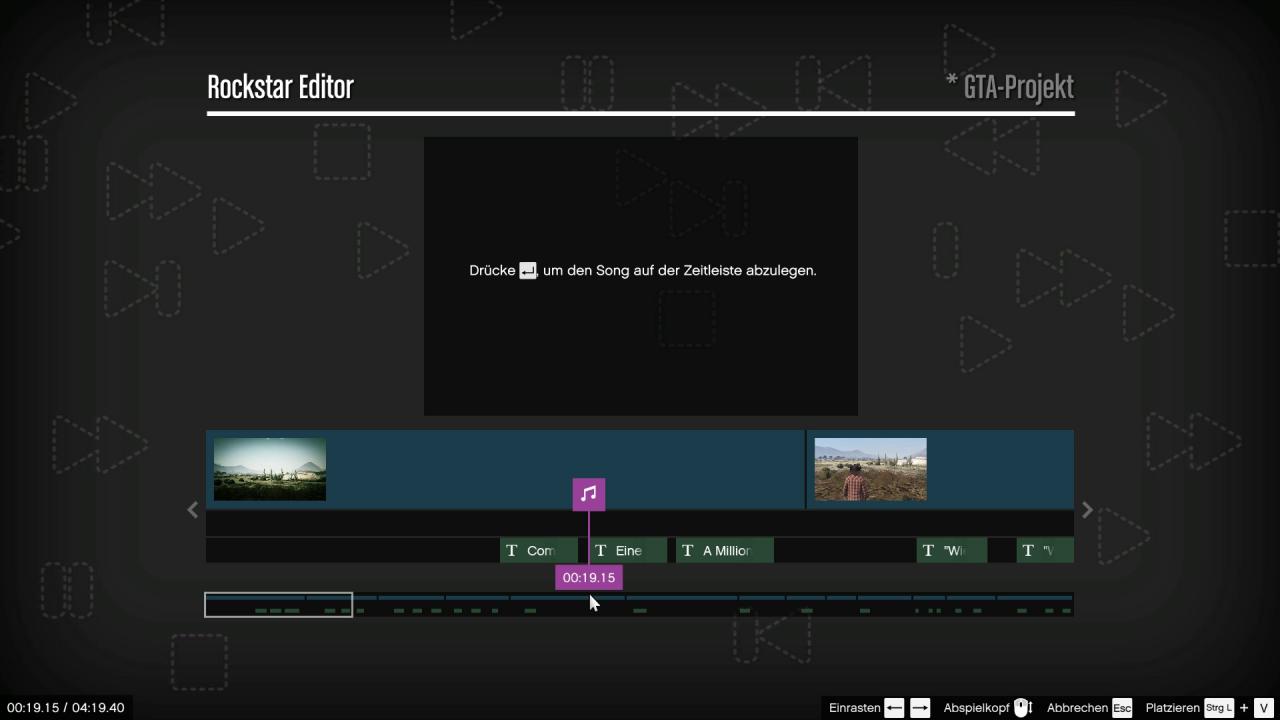Screen dimensions: 1280x720
Task: Click the right arrow key hint for Einrasten
Action: pos(920,708)
